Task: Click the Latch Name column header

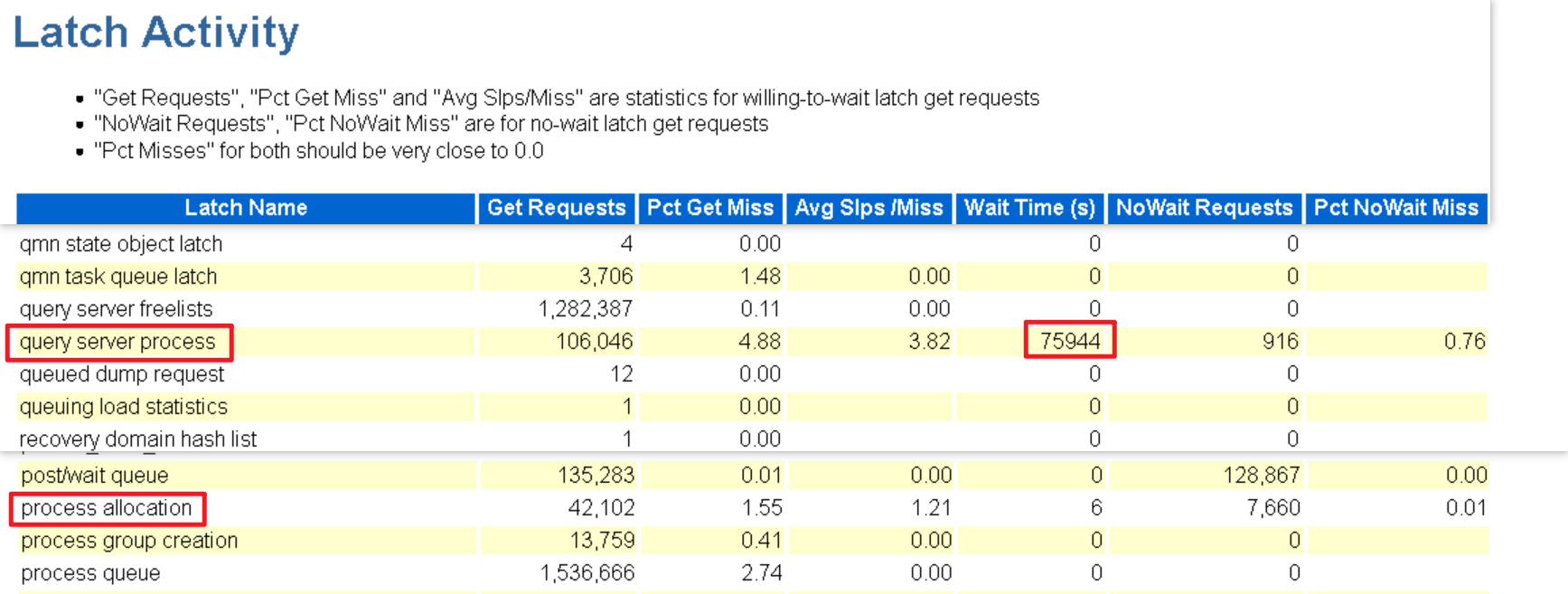Action: (246, 208)
